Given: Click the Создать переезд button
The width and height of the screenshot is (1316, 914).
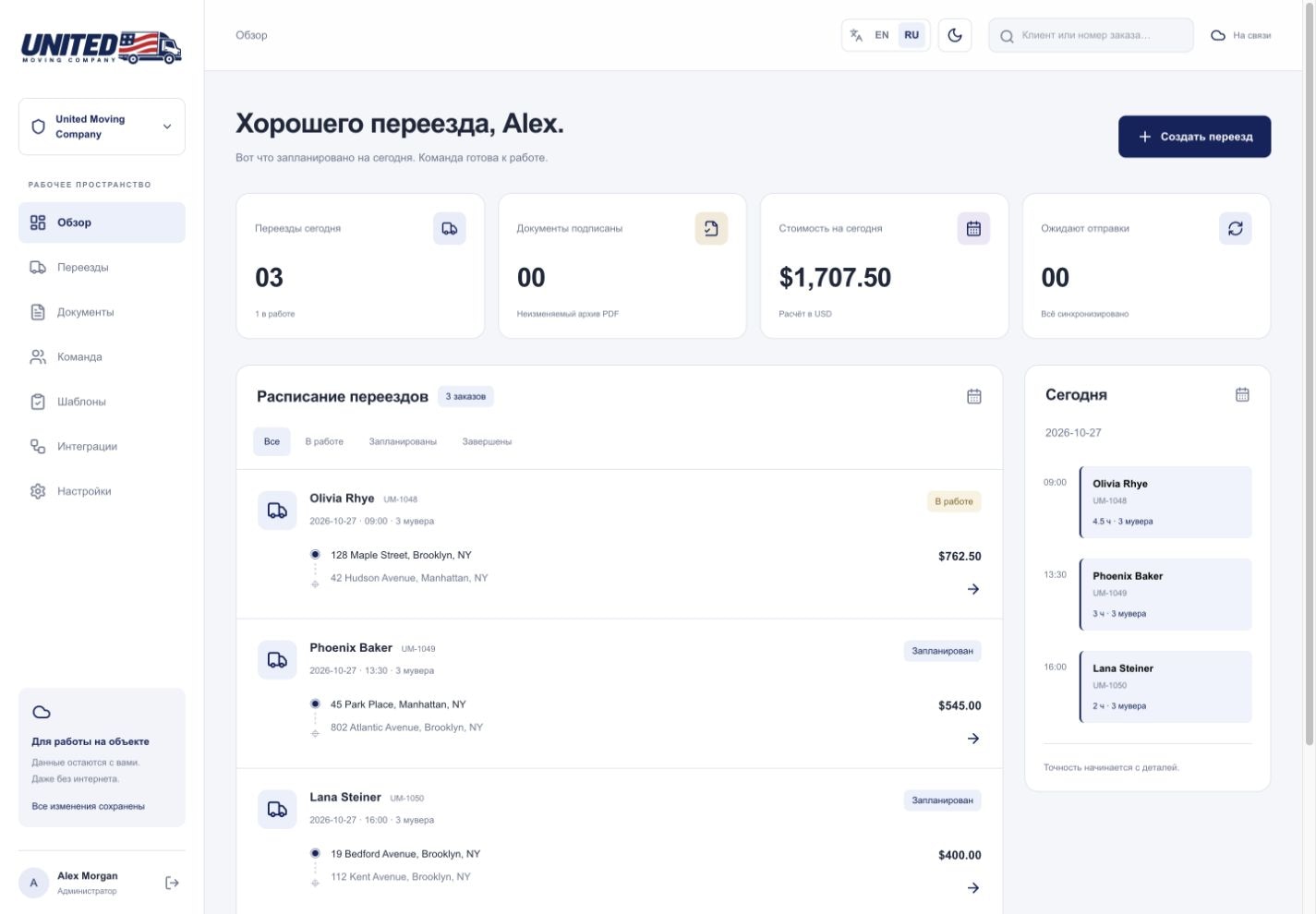Looking at the screenshot, I should click(x=1194, y=137).
